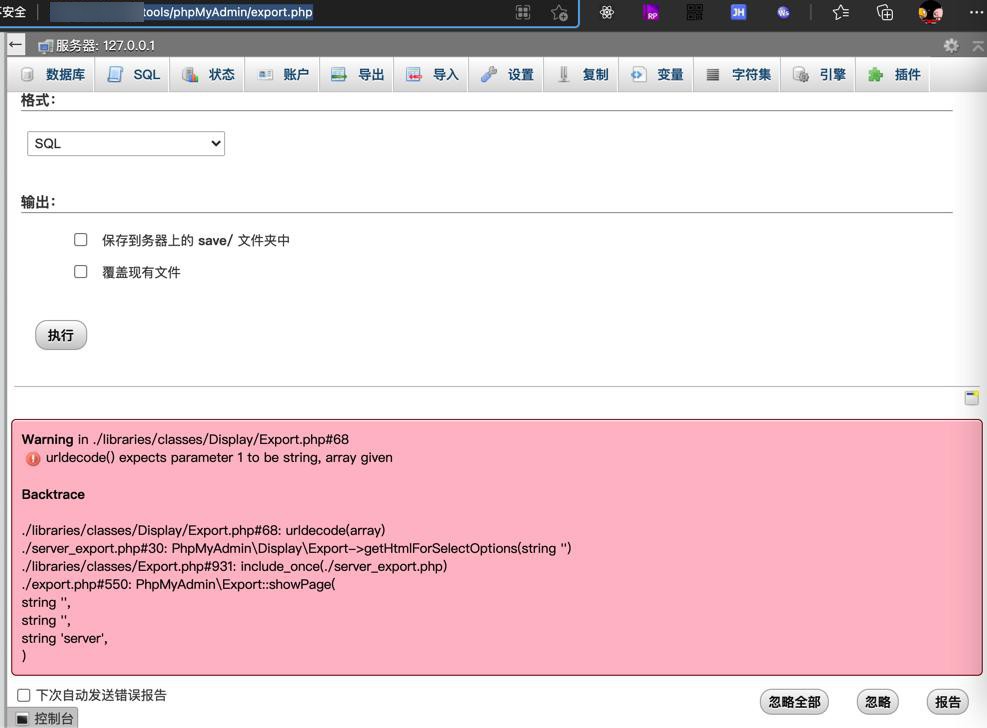Open the 插件 tab label
Image resolution: width=987 pixels, height=728 pixels.
pos(907,74)
